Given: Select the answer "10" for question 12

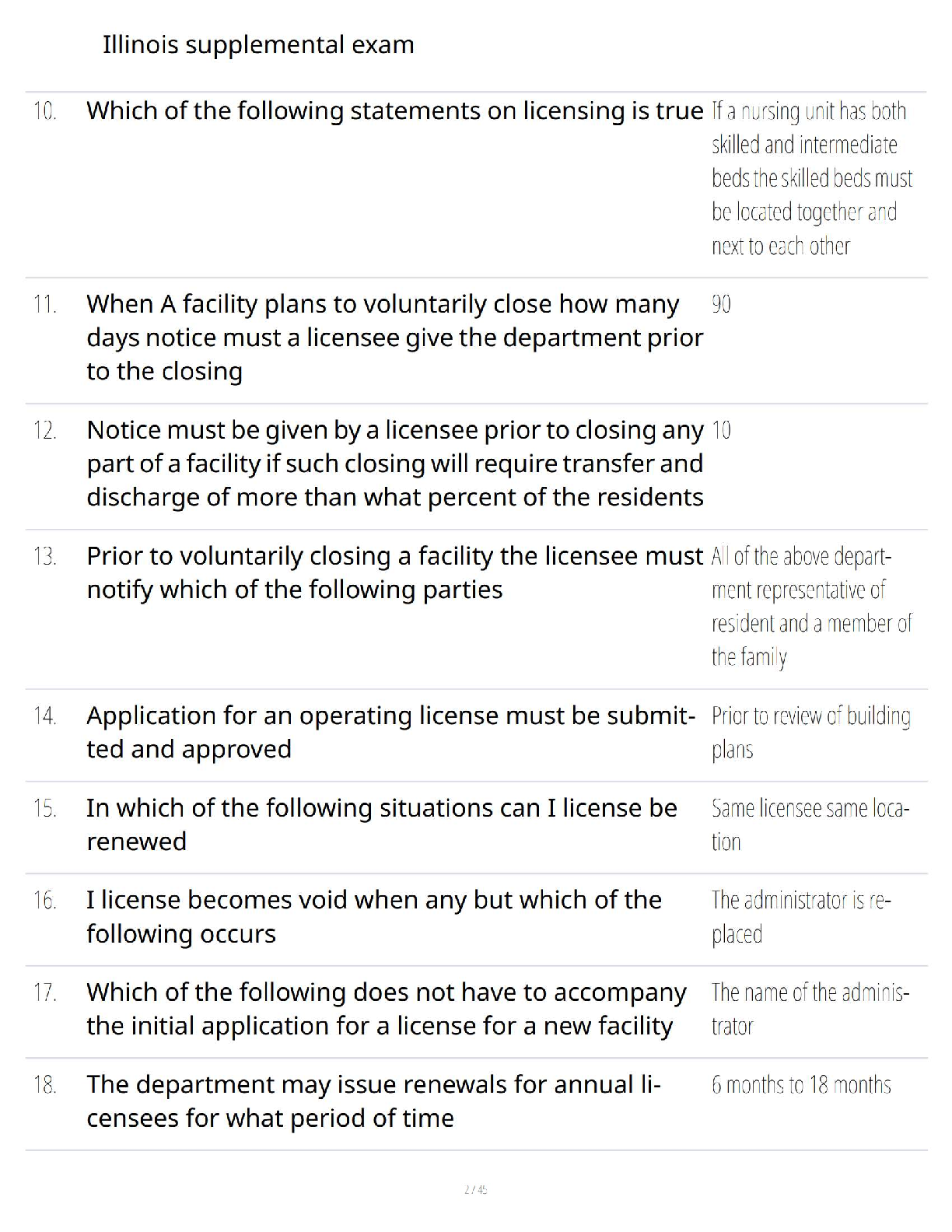Looking at the screenshot, I should click(x=721, y=430).
